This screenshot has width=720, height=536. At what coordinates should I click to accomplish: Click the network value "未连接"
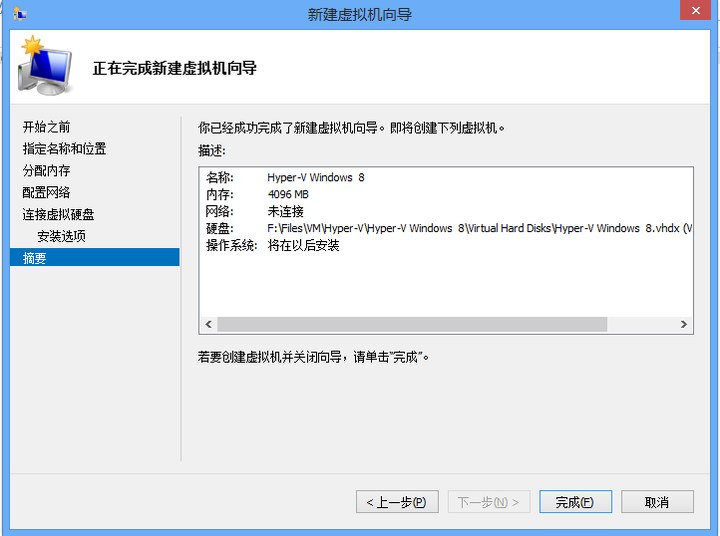(x=286, y=211)
